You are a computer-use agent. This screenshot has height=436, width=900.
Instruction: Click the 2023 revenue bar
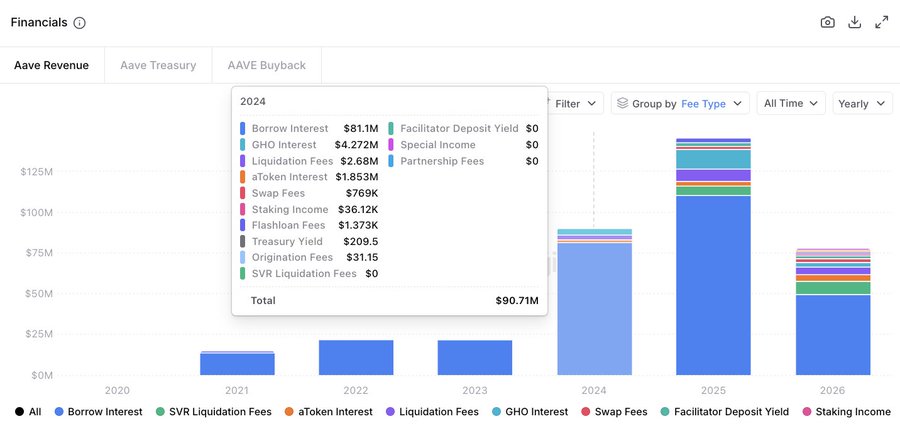tap(475, 357)
